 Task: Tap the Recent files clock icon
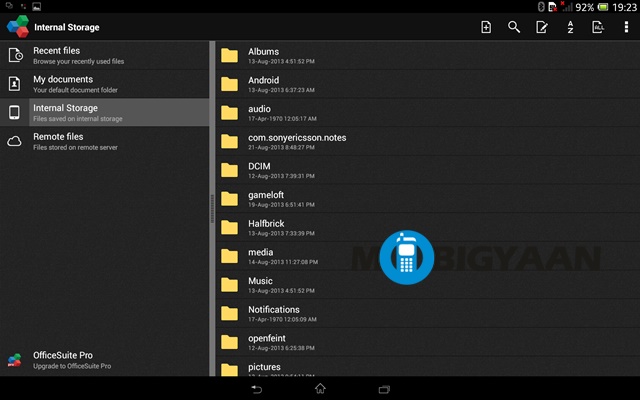15,55
